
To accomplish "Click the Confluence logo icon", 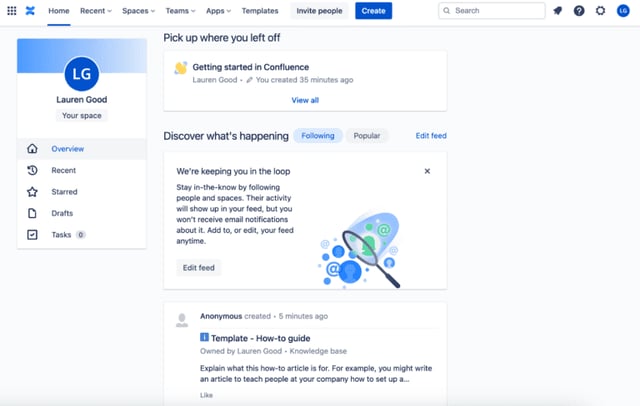I will click(30, 11).
